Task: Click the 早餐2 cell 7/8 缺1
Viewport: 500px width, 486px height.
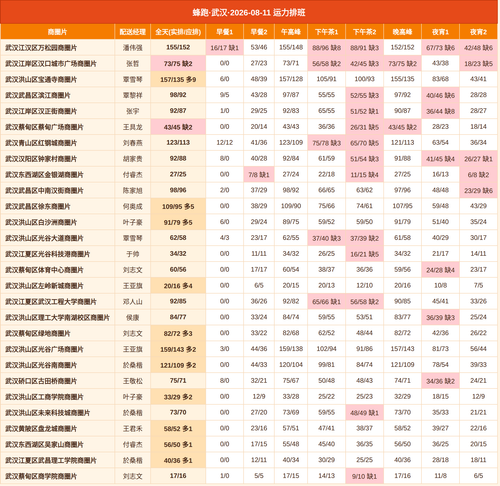Action: [x=259, y=175]
